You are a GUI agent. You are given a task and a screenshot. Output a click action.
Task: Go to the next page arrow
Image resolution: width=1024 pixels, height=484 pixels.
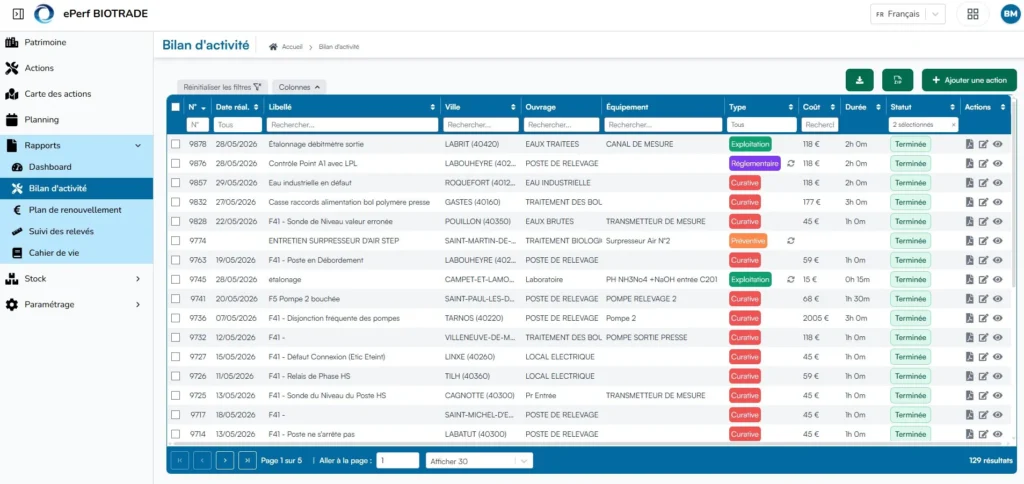[225, 460]
